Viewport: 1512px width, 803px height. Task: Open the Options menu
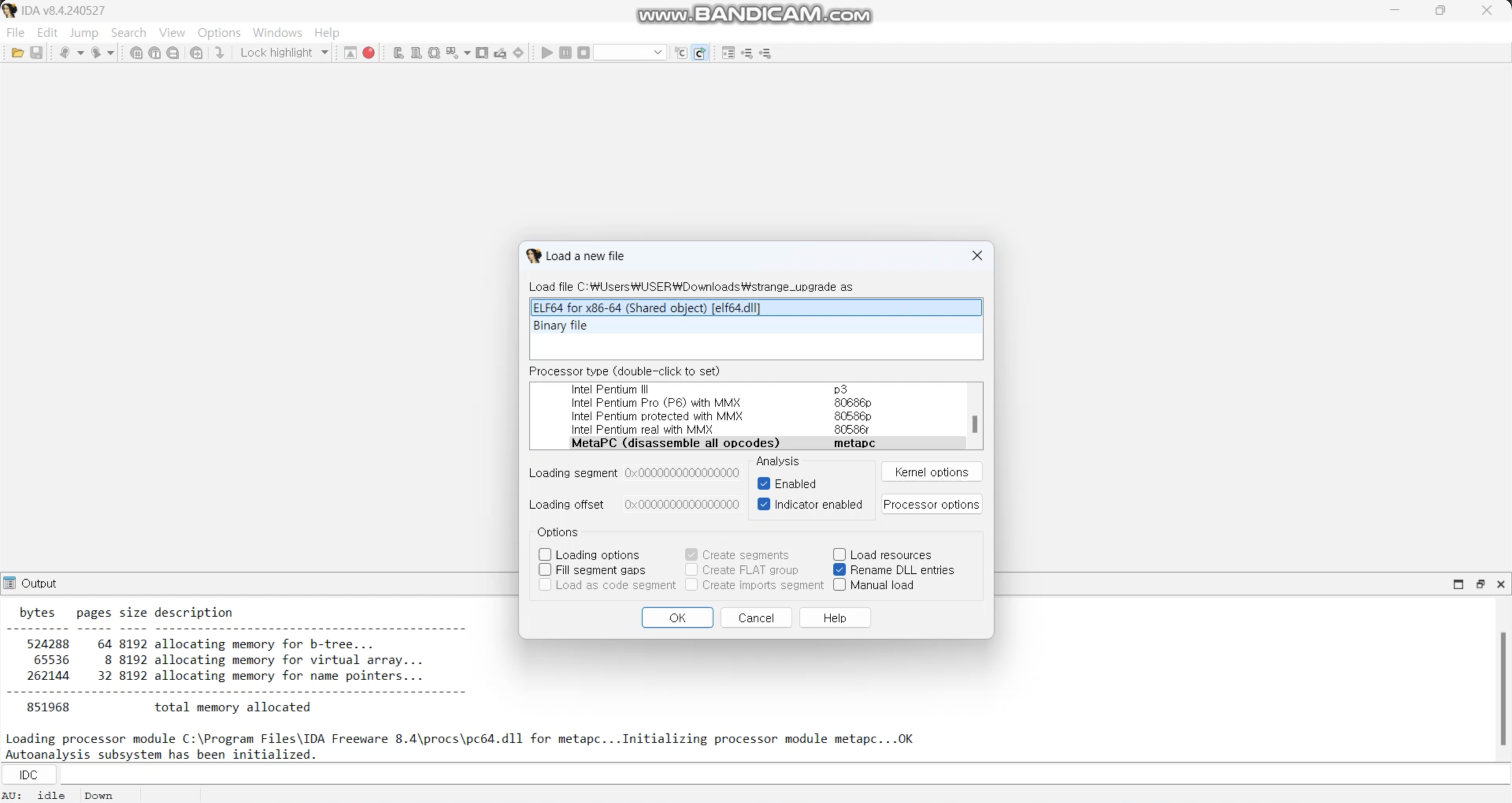218,32
